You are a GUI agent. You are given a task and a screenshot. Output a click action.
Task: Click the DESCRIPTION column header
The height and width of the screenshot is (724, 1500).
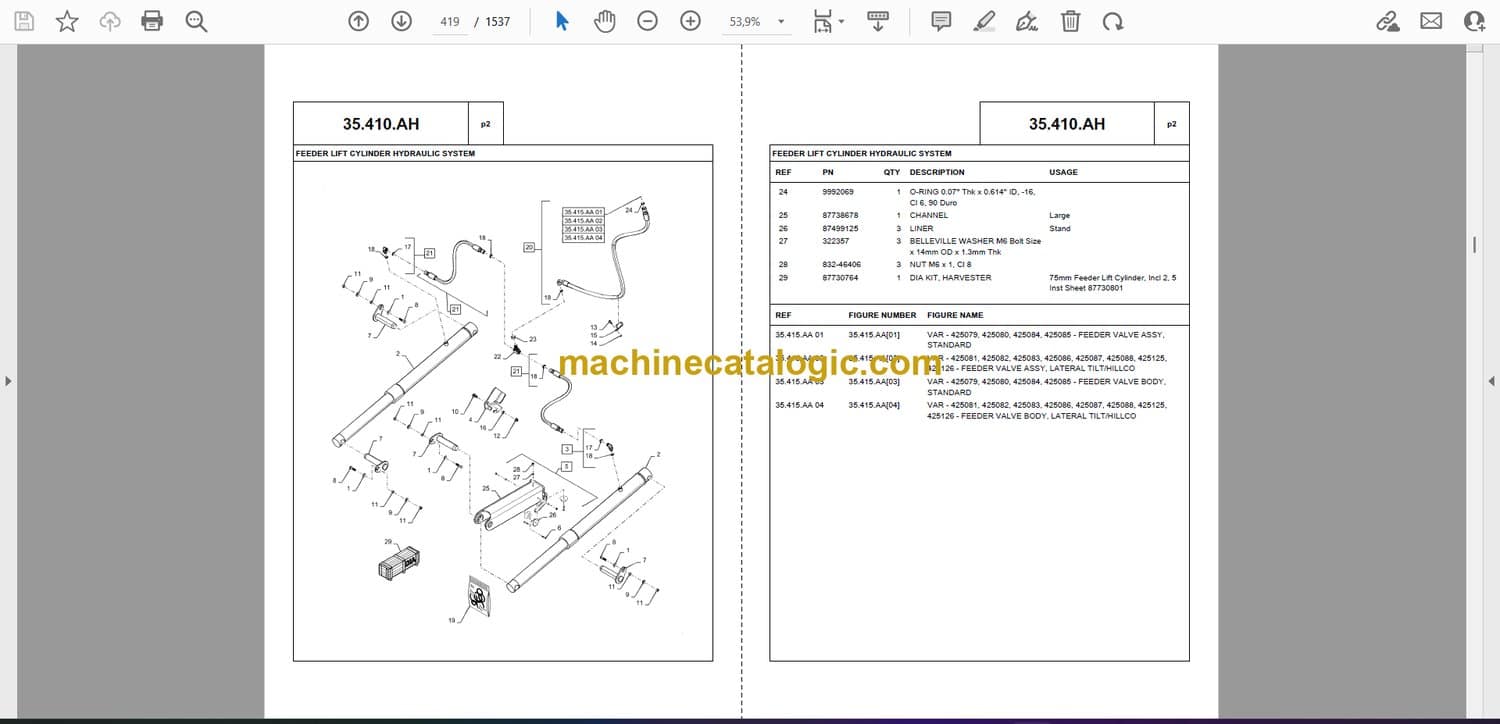(x=937, y=172)
